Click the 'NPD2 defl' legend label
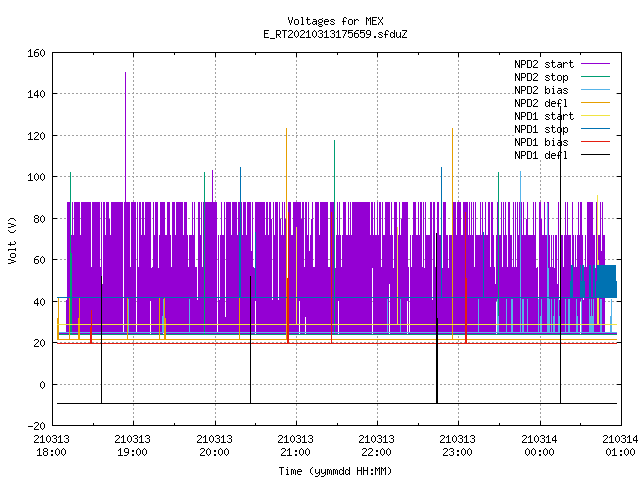 point(541,103)
